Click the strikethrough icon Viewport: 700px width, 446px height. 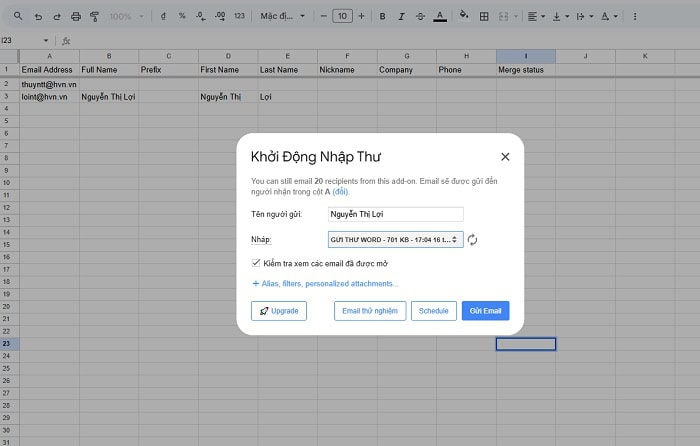(420, 17)
